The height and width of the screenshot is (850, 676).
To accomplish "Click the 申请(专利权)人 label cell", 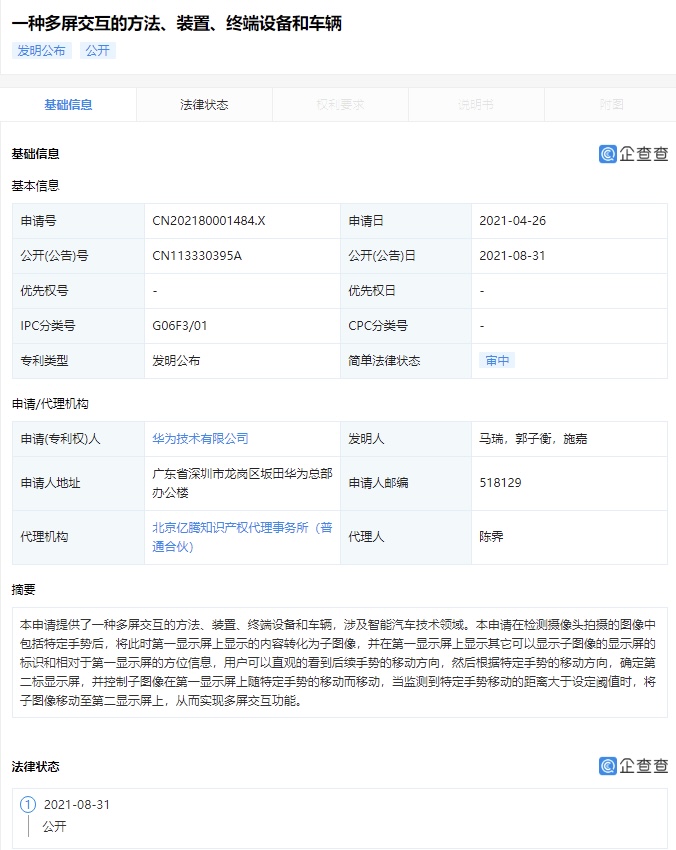I will [x=79, y=439].
